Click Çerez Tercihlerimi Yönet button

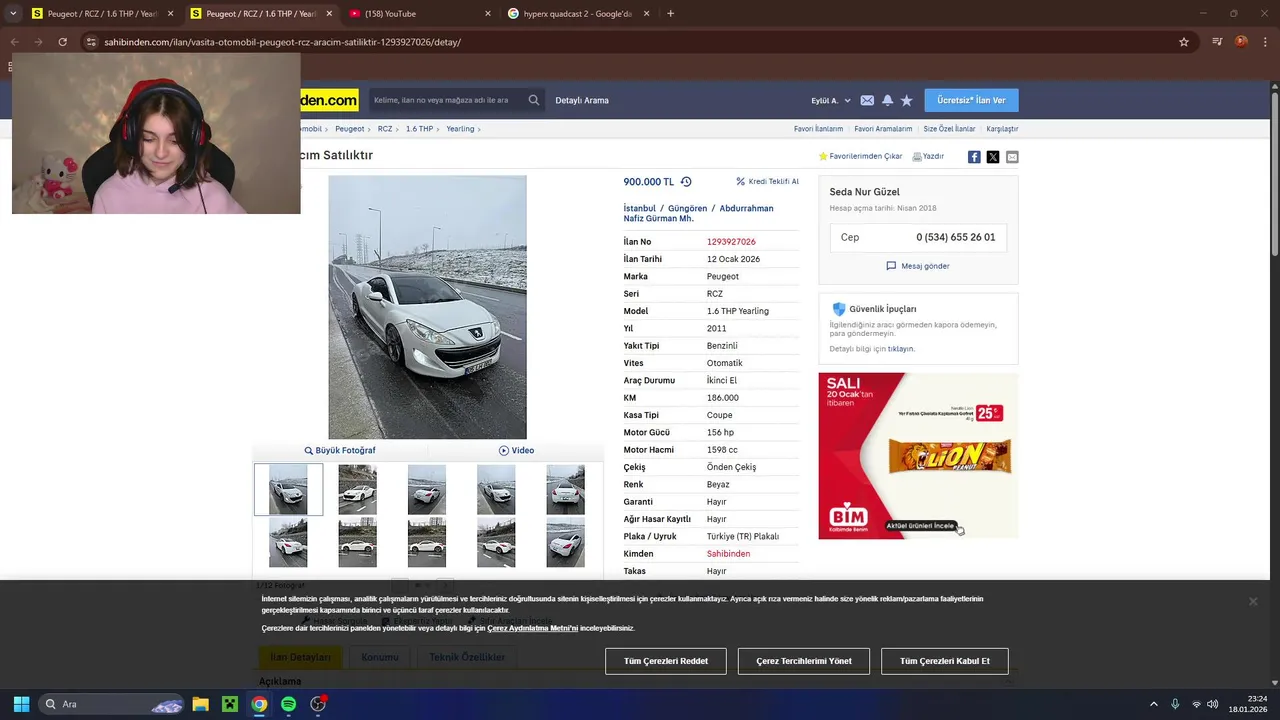click(804, 661)
